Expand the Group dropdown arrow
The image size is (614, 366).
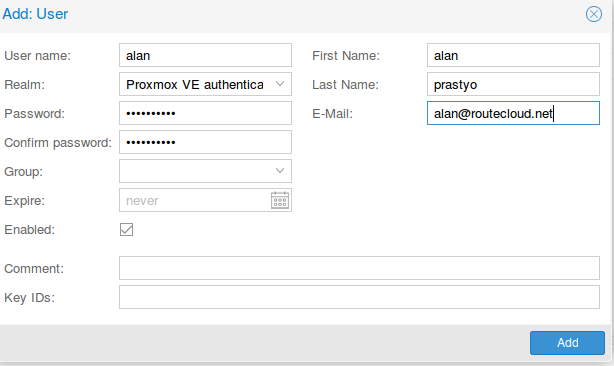click(280, 171)
